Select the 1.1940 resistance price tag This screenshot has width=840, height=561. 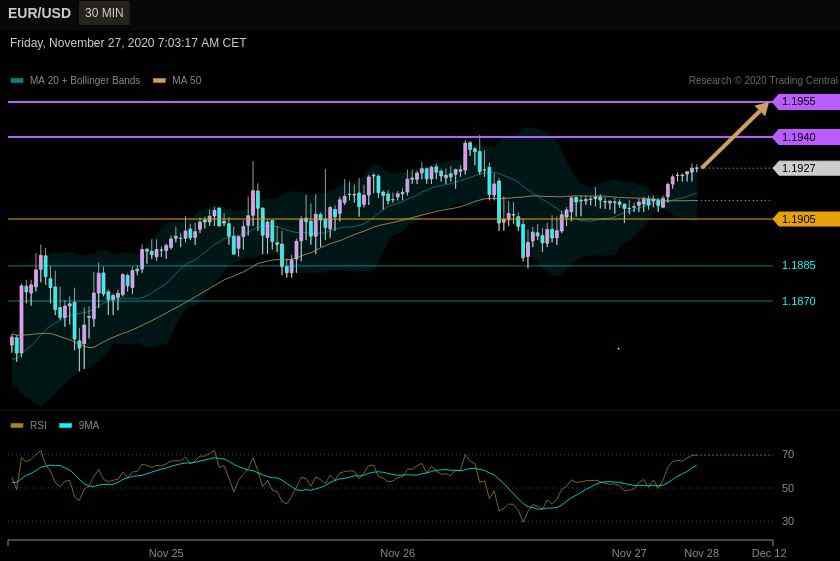[806, 137]
